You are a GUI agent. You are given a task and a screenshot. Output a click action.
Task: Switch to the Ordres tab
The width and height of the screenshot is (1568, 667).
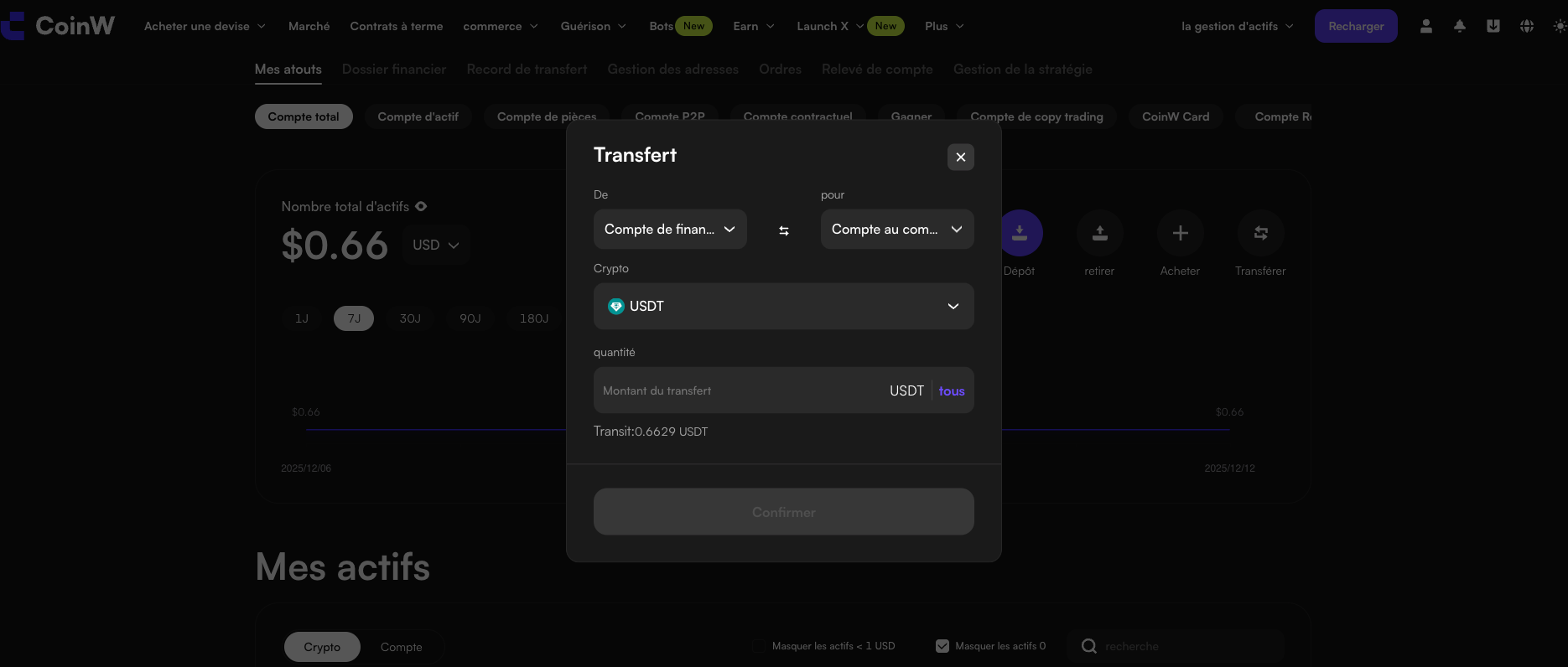click(x=781, y=69)
